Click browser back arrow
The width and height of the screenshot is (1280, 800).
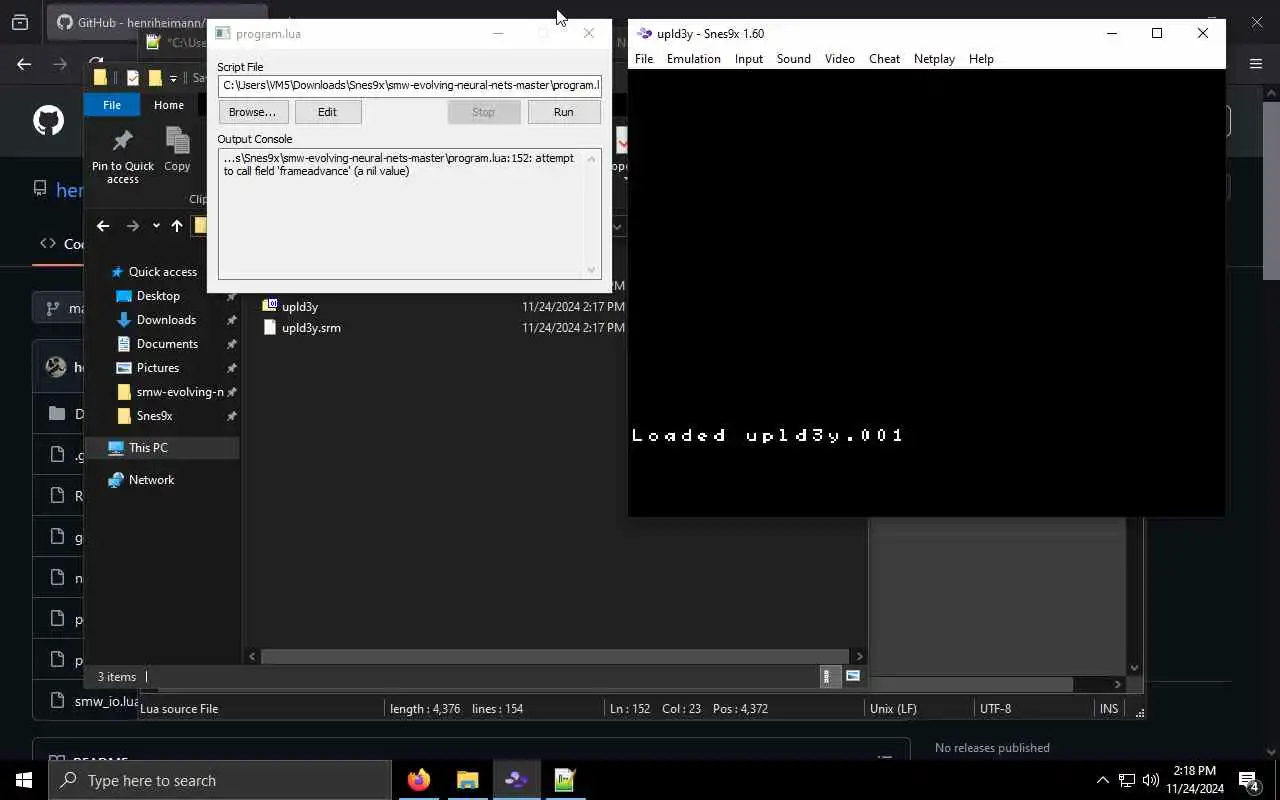24,65
